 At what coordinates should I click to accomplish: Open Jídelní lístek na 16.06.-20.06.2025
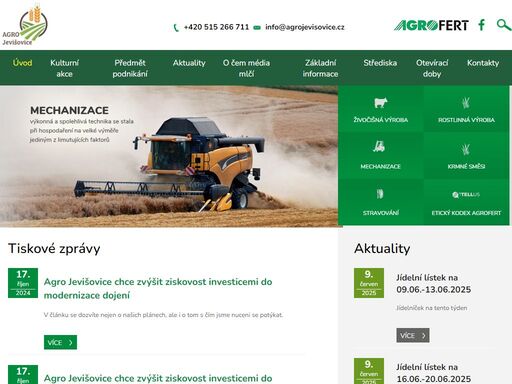433,373
